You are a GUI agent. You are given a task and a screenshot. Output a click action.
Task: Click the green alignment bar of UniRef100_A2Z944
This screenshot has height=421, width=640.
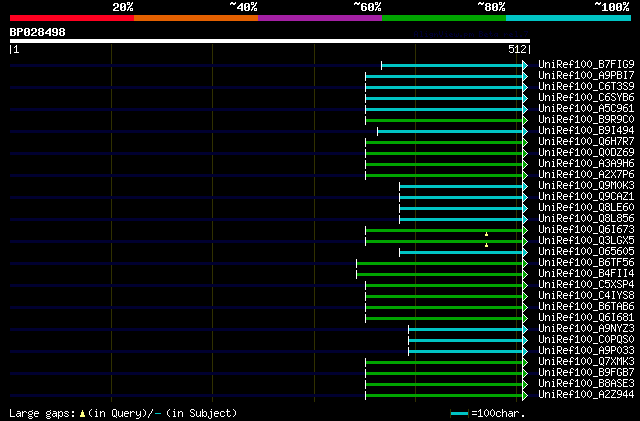(447, 396)
